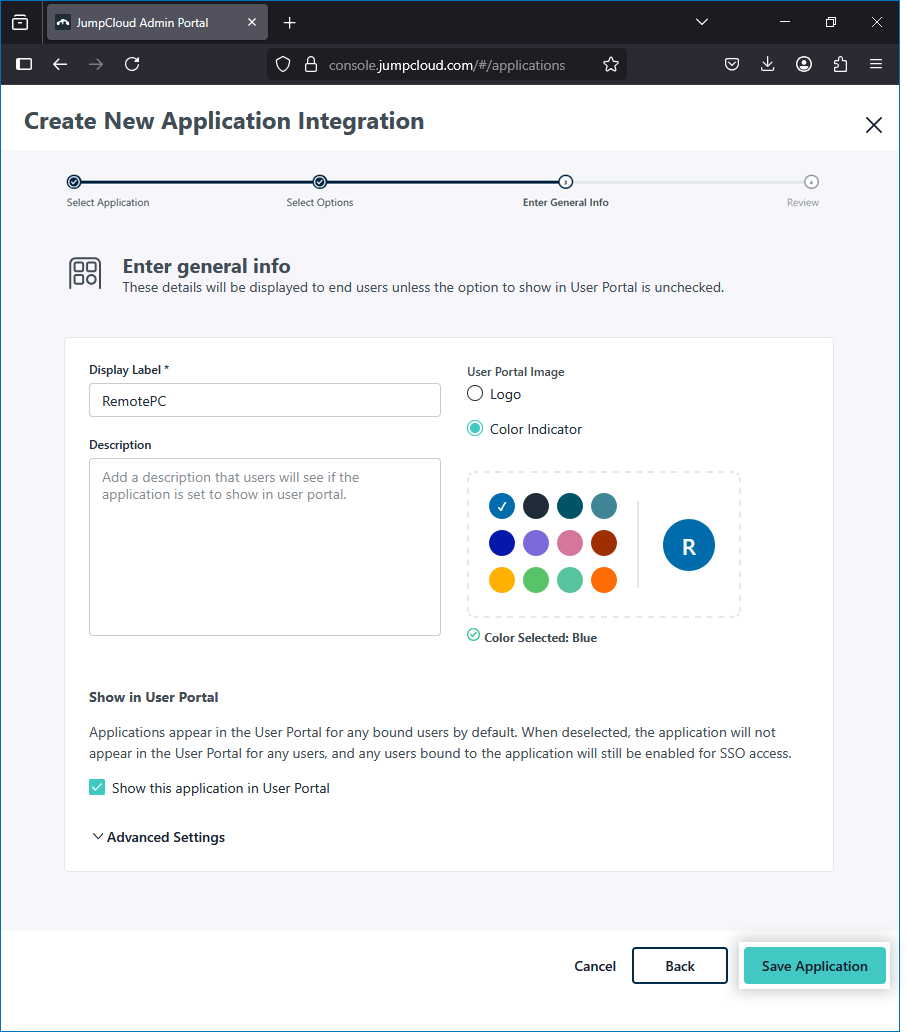Image resolution: width=908 pixels, height=1032 pixels.
Task: Go back using the browser back arrow
Action: point(60,64)
